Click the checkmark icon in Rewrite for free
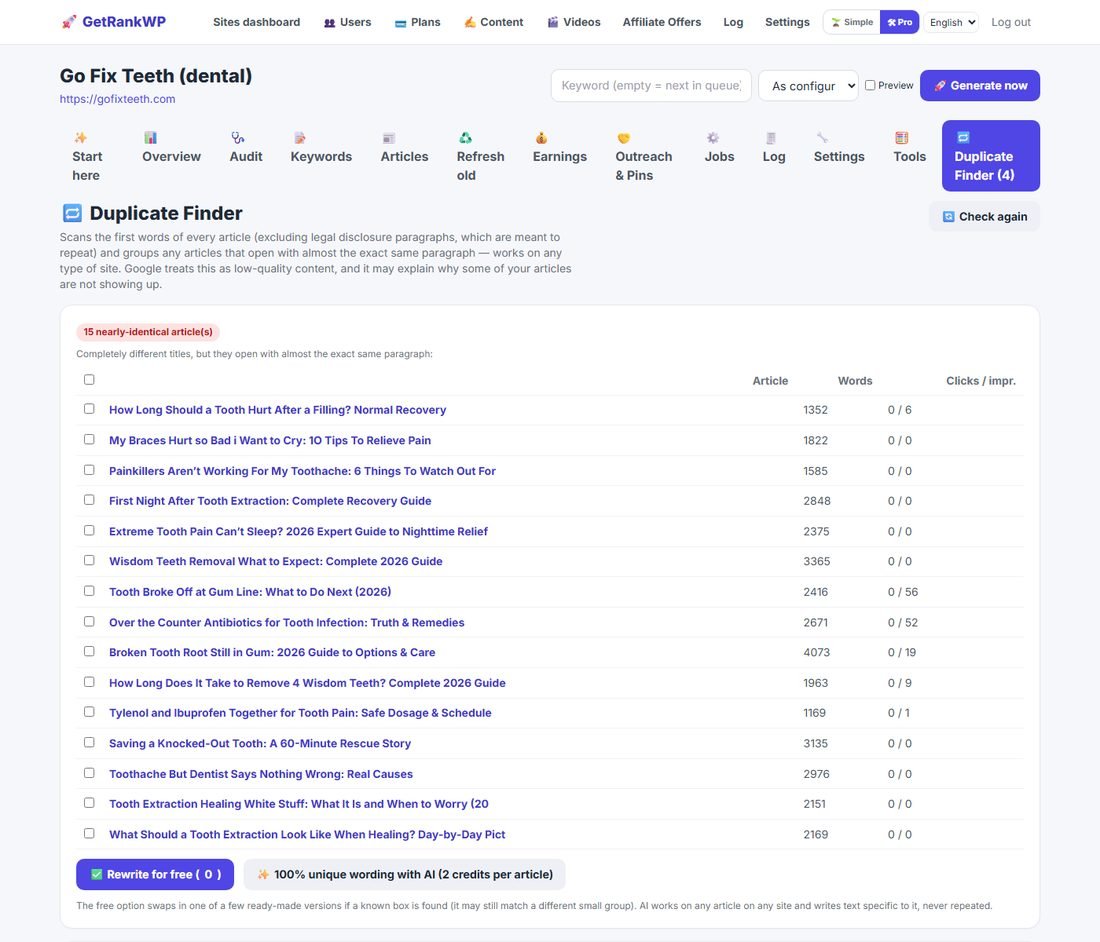This screenshot has height=942, width=1100. tap(97, 874)
